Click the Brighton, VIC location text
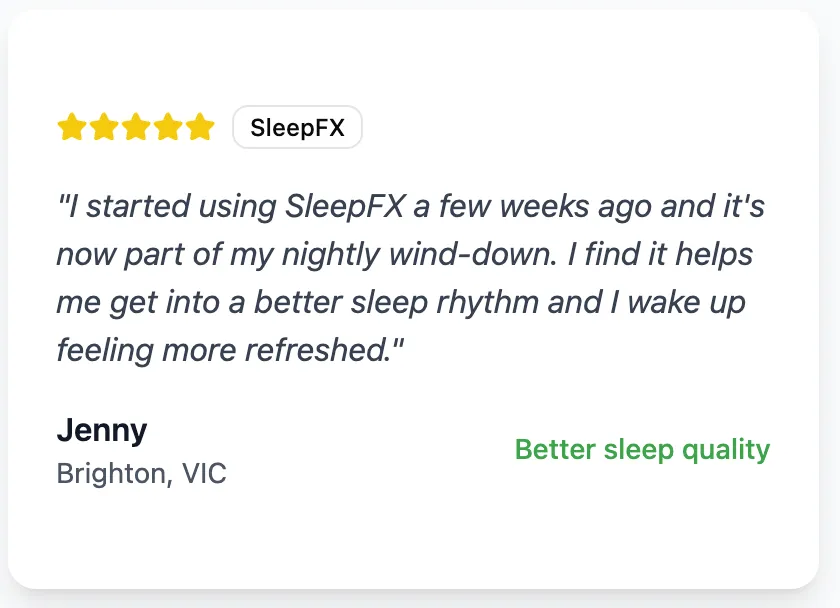 coord(141,473)
